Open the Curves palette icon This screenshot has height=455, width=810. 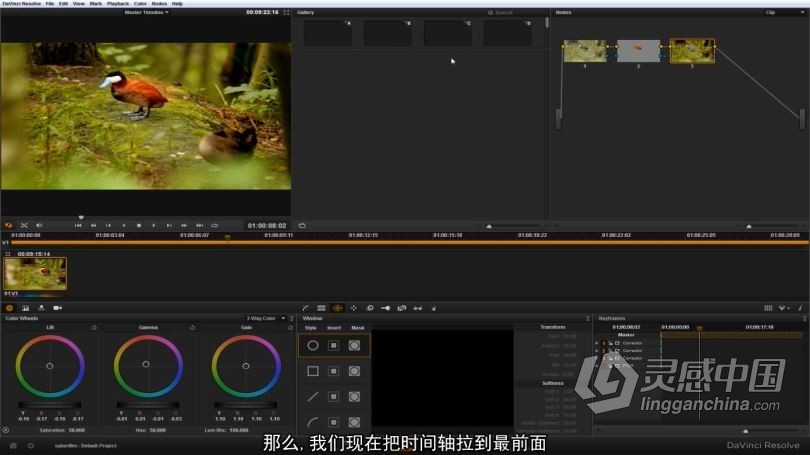(306, 308)
